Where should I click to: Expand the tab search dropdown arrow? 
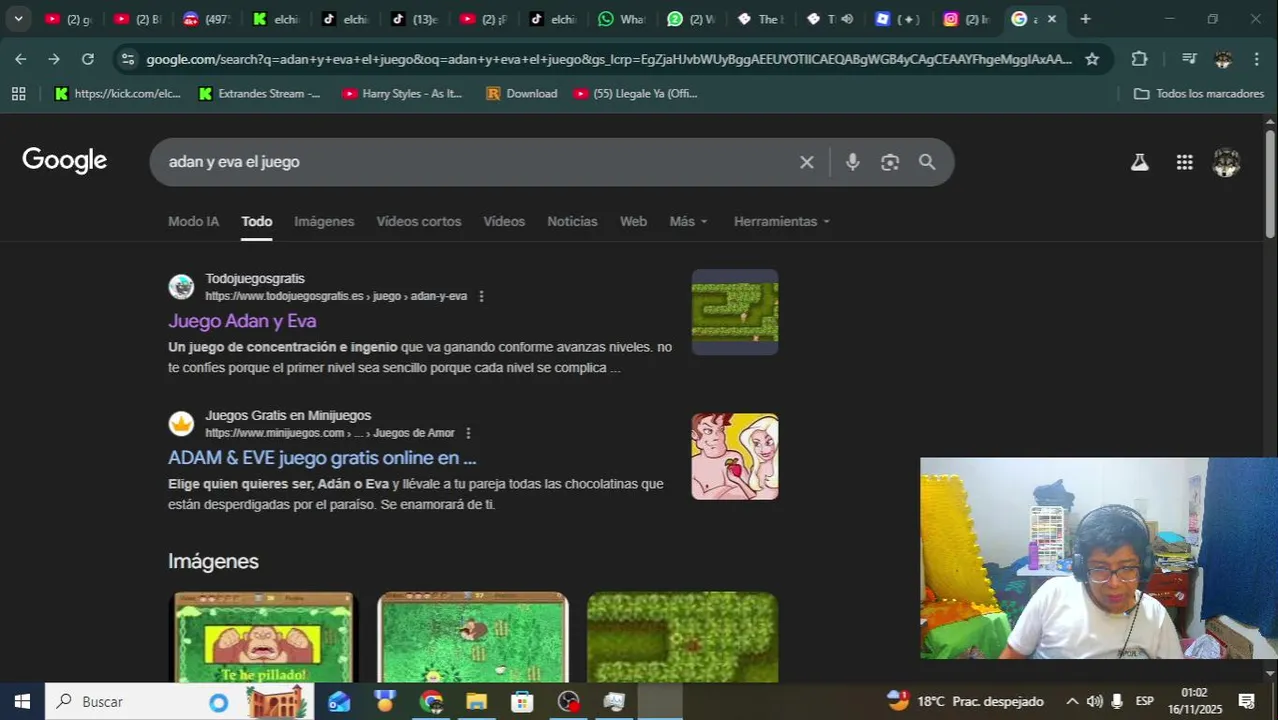(x=18, y=19)
